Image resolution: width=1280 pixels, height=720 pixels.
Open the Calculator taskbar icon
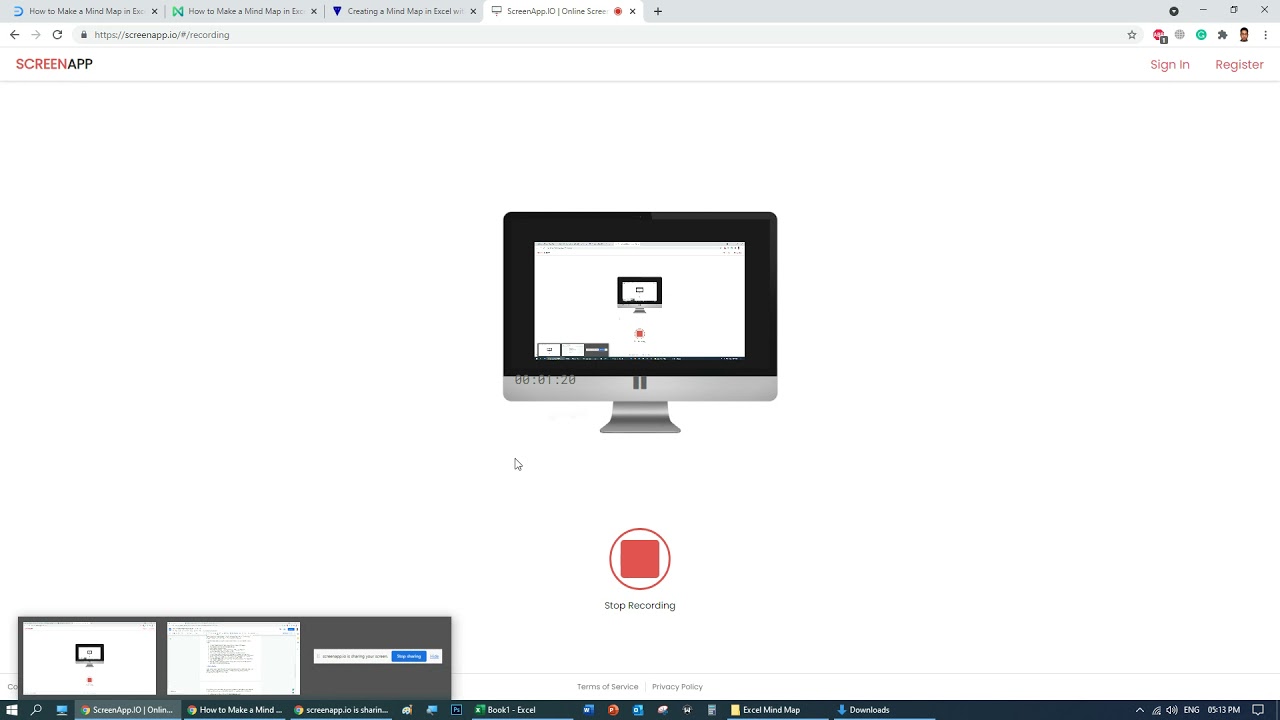point(712,710)
